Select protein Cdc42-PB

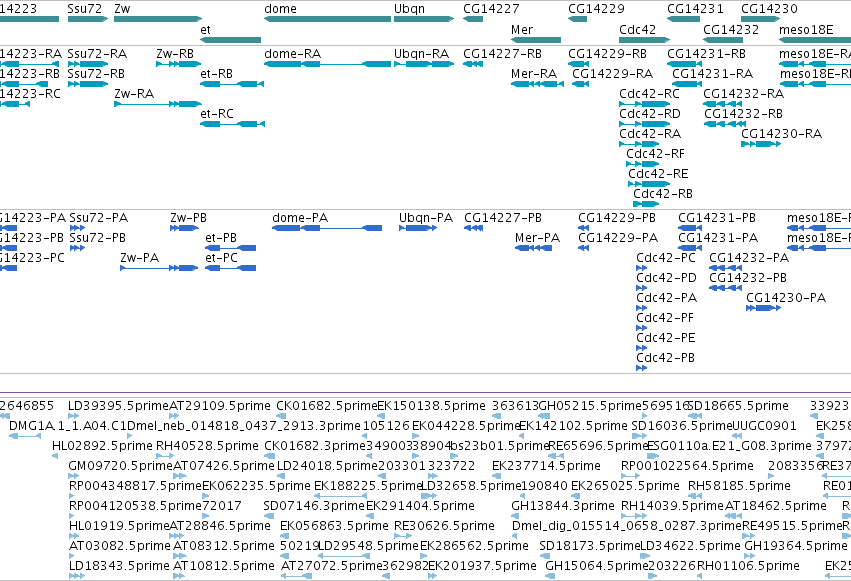(x=642, y=368)
